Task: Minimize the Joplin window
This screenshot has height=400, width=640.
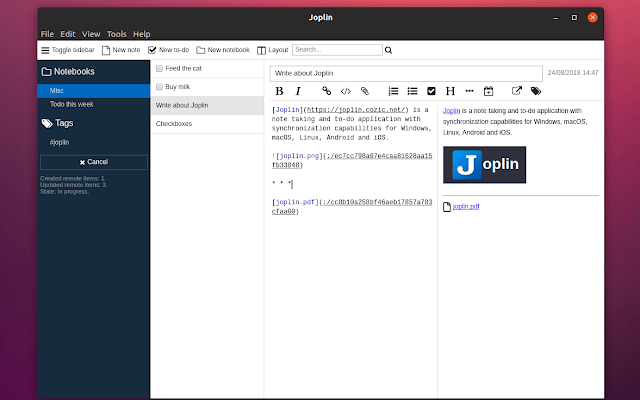Action: pyautogui.click(x=556, y=18)
